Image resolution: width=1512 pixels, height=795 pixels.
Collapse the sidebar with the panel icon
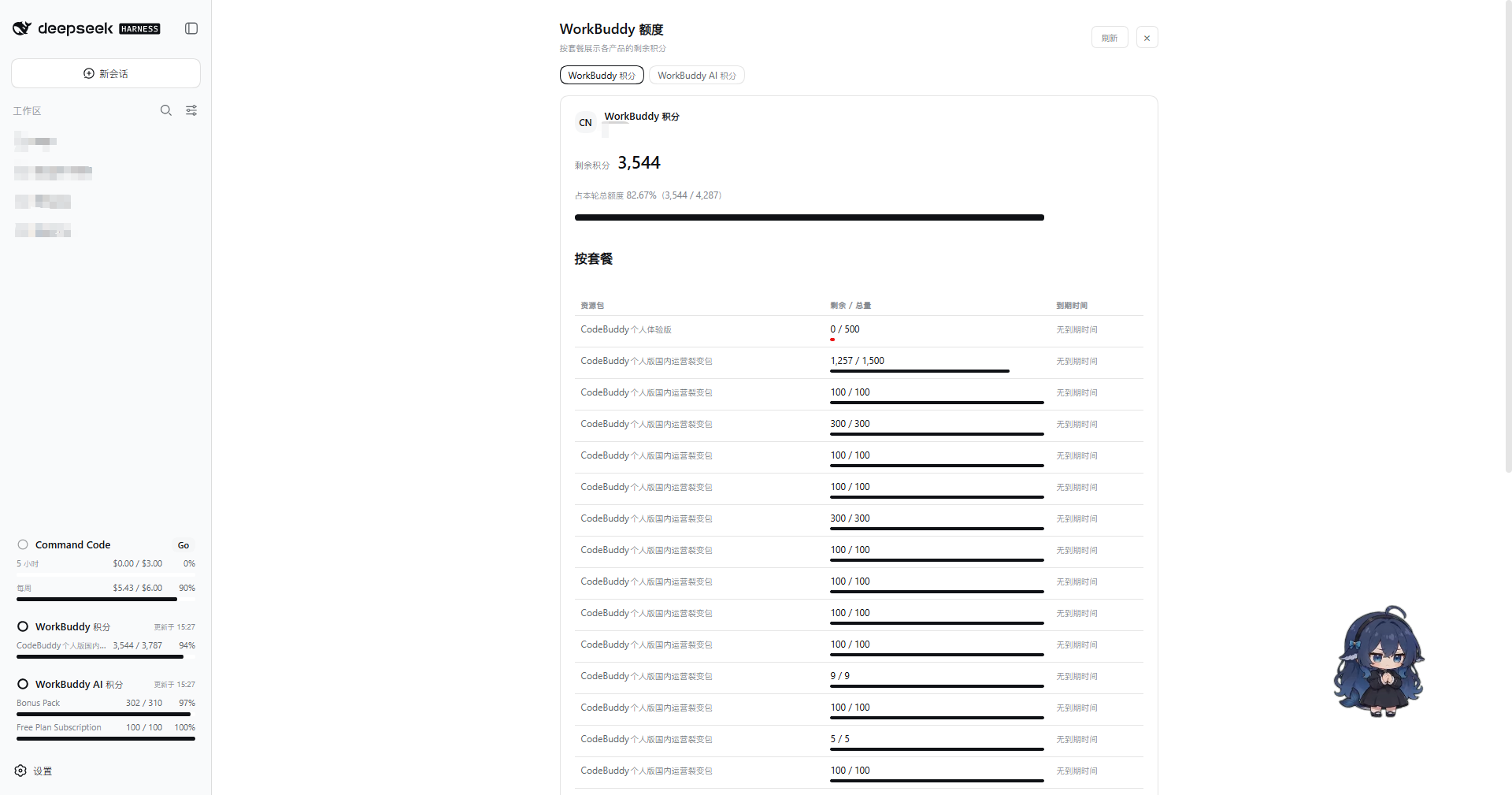(x=191, y=28)
